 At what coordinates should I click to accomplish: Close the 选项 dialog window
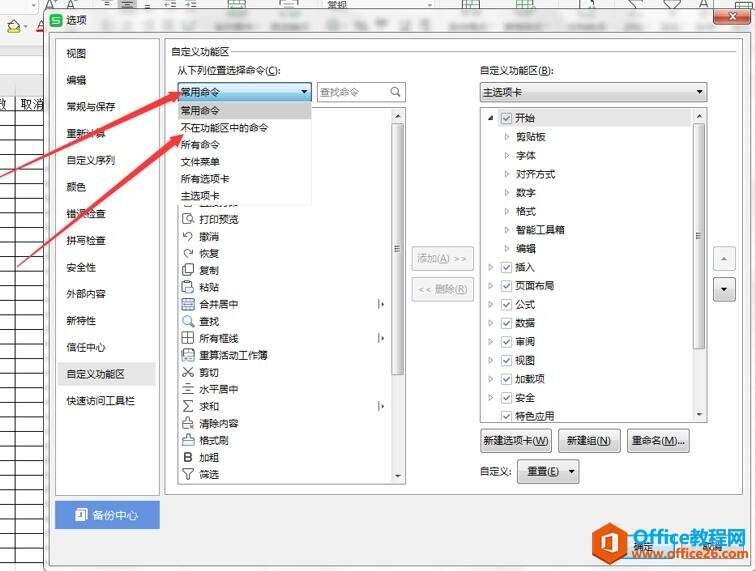pos(732,17)
